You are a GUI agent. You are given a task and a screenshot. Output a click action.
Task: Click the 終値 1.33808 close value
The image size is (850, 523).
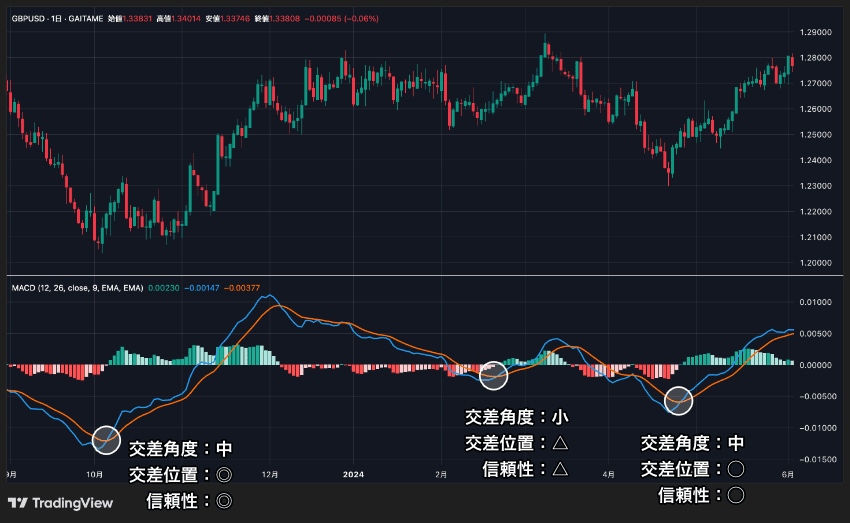(x=277, y=18)
